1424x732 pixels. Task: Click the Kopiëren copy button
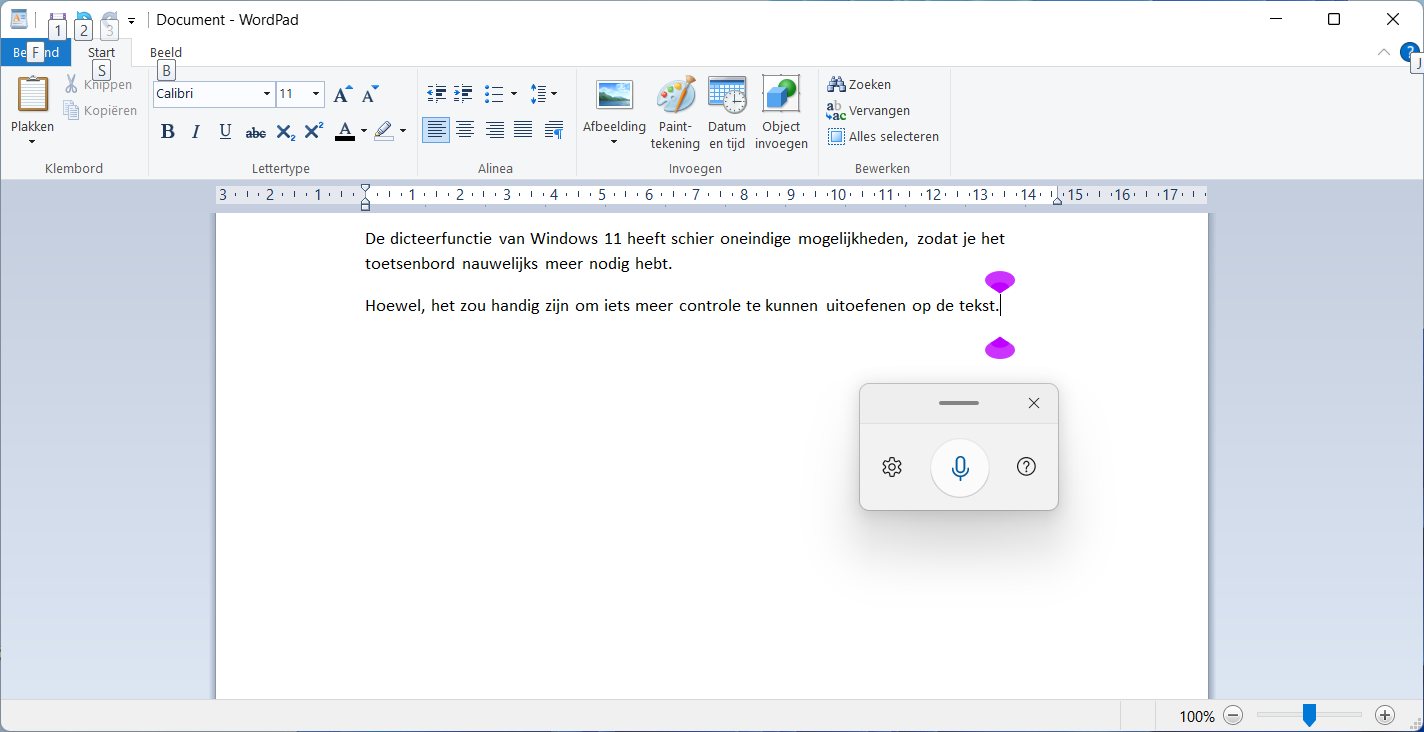click(100, 111)
